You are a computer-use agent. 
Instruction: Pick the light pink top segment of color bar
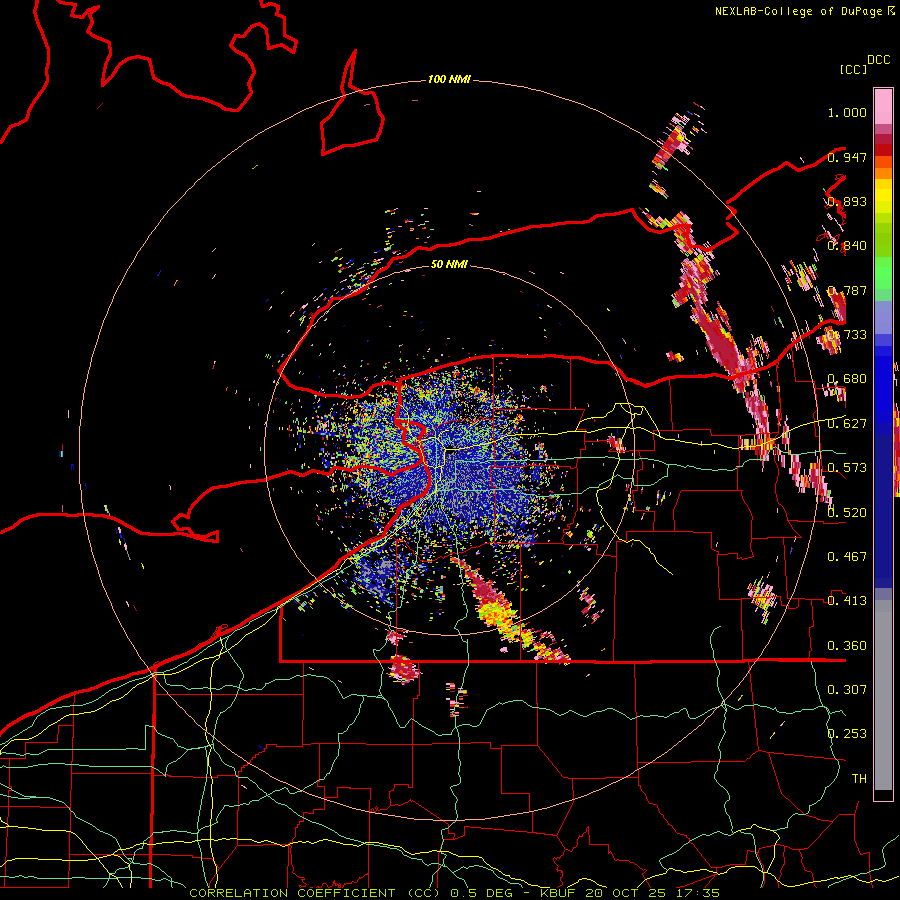[x=883, y=106]
